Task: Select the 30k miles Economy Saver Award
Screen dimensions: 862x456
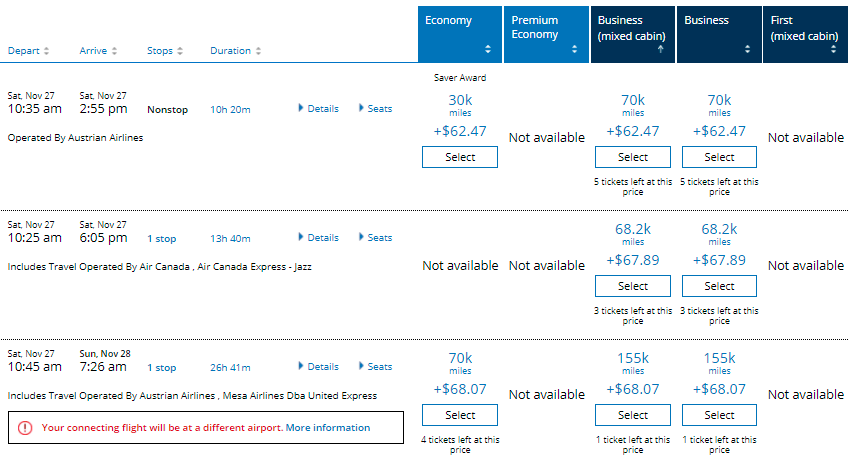Action: 460,157
